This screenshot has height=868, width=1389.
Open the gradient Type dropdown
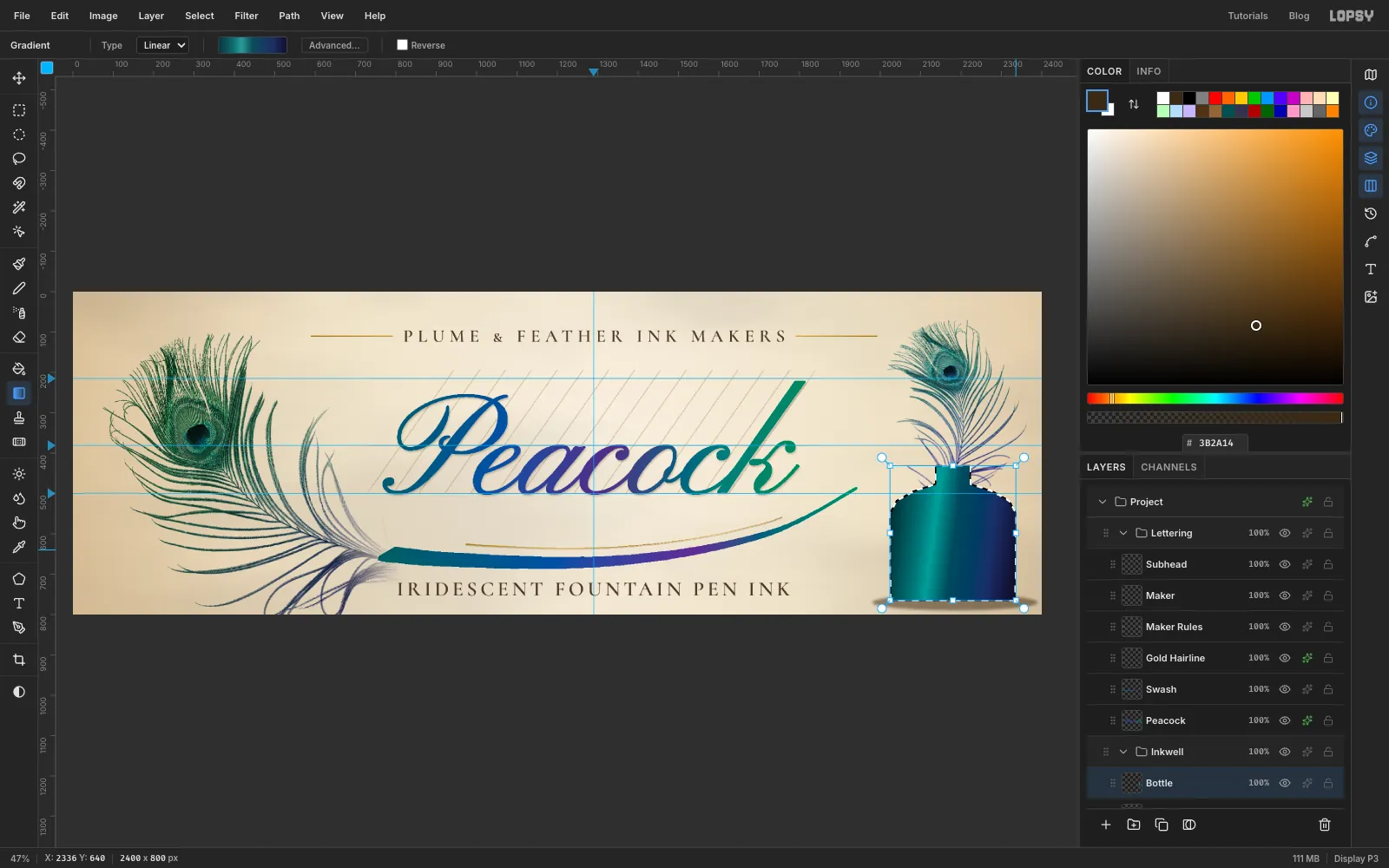(162, 45)
